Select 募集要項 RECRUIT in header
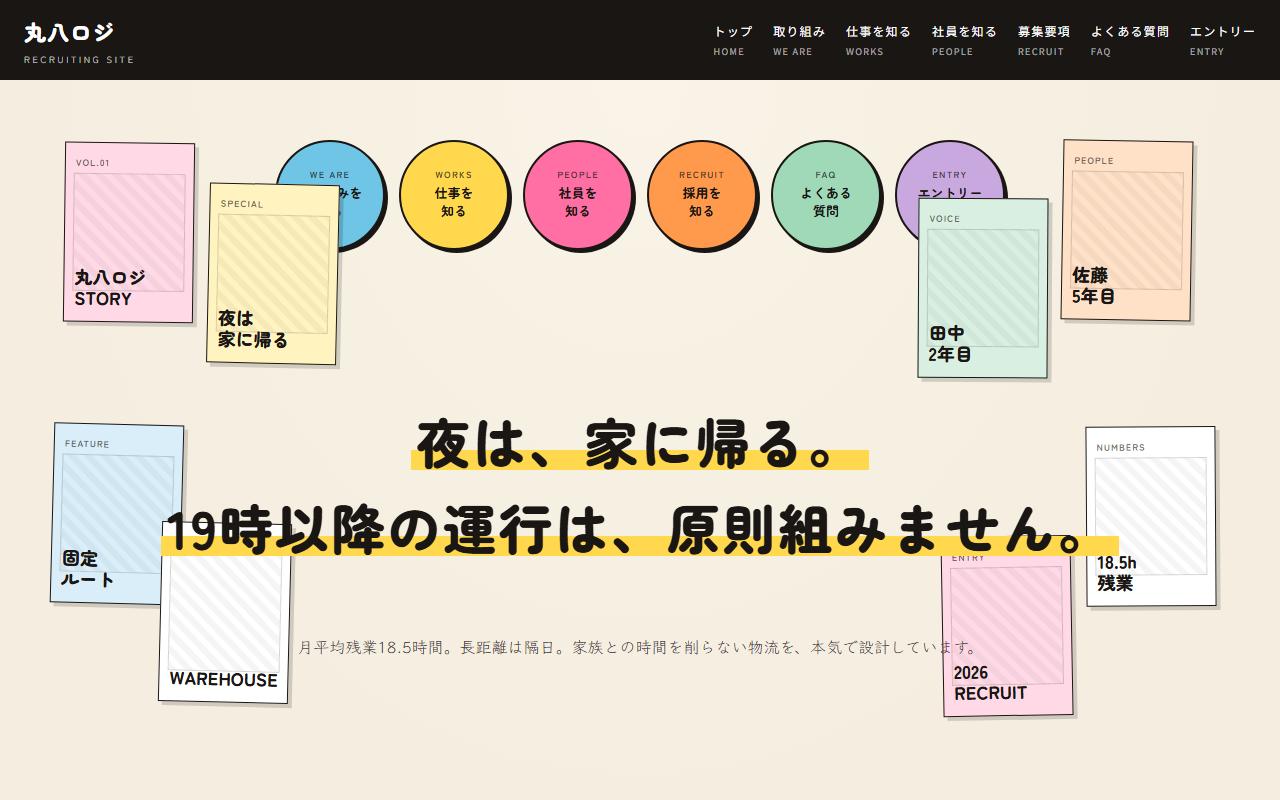 1044,40
